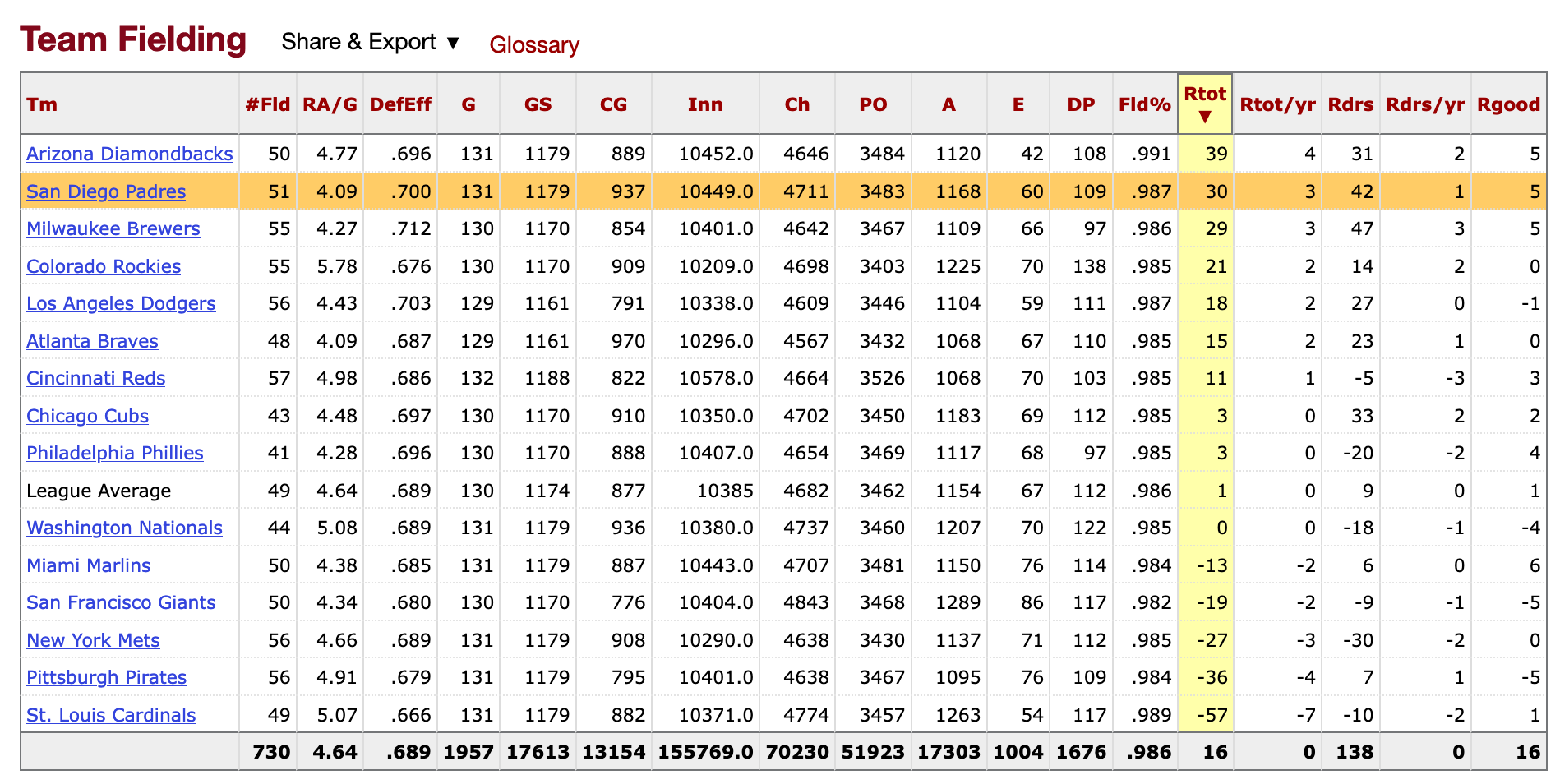
Task: Select Nationals Ch value 4737
Action: coord(805,528)
